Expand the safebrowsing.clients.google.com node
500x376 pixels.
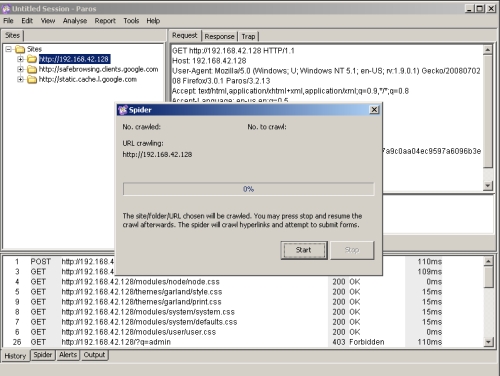[x=20, y=69]
